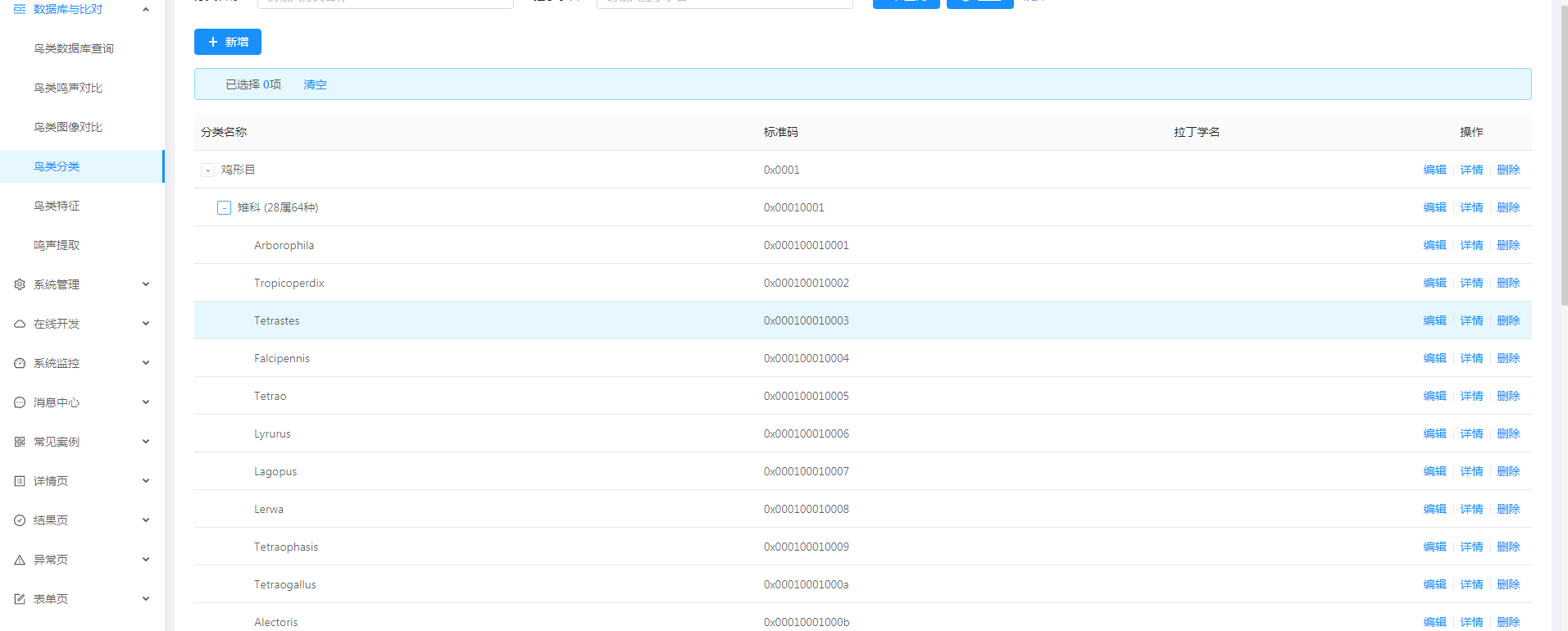Click the 在线开发 cloud icon
The height and width of the screenshot is (631, 1568).
[20, 324]
